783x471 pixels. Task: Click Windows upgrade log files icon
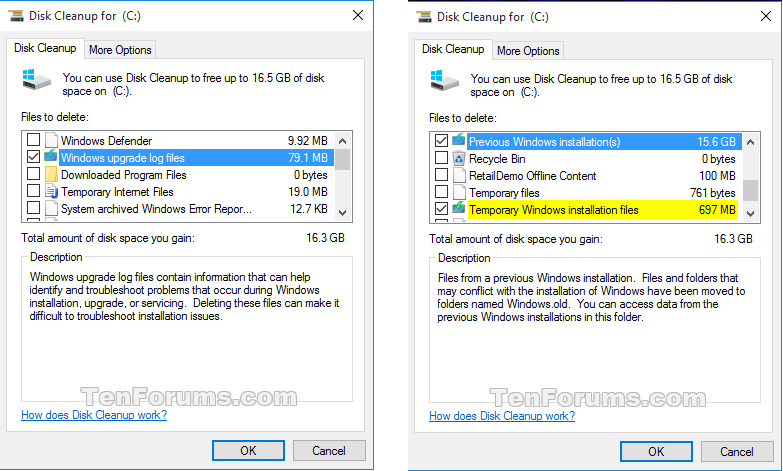(x=51, y=156)
